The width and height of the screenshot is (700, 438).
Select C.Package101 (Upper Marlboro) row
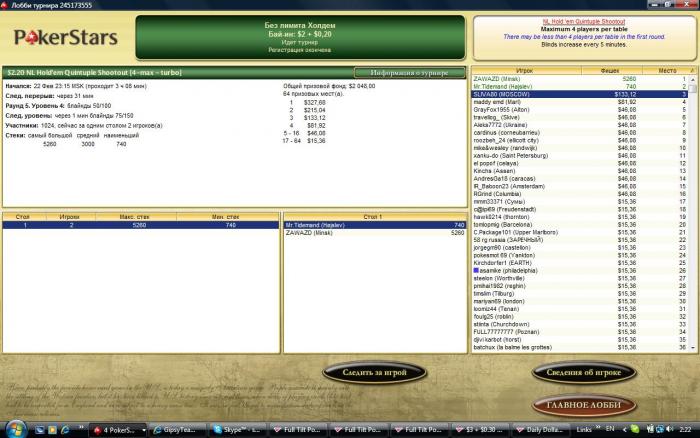pyautogui.click(x=579, y=232)
